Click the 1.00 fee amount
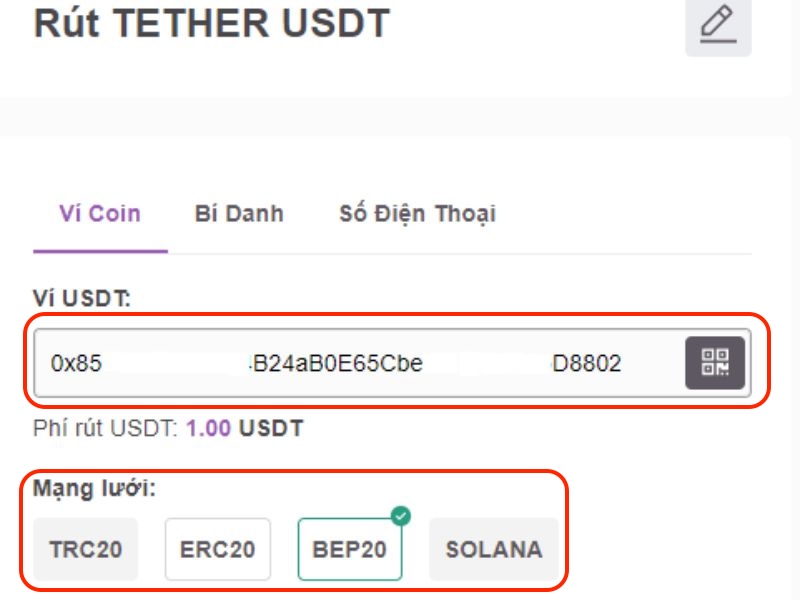 [208, 429]
